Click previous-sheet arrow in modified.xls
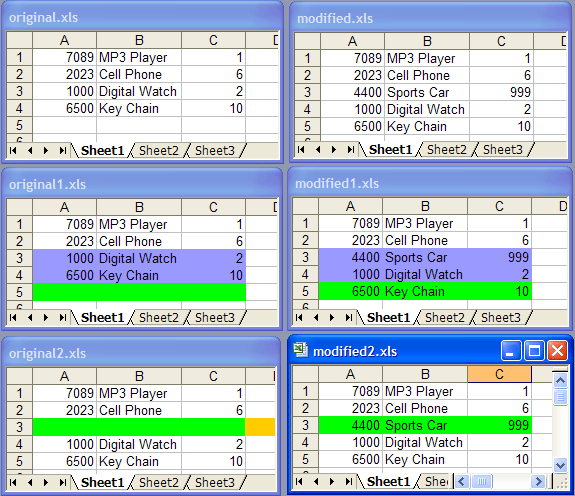This screenshot has height=496, width=575. (x=318, y=150)
